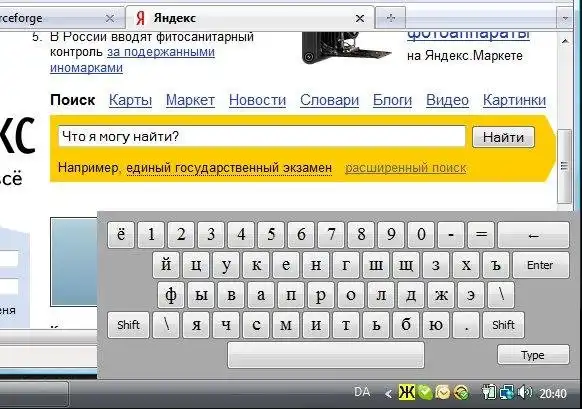582x409 pixels.
Task: Tap the ю key on virtual keyboard
Action: (436, 325)
